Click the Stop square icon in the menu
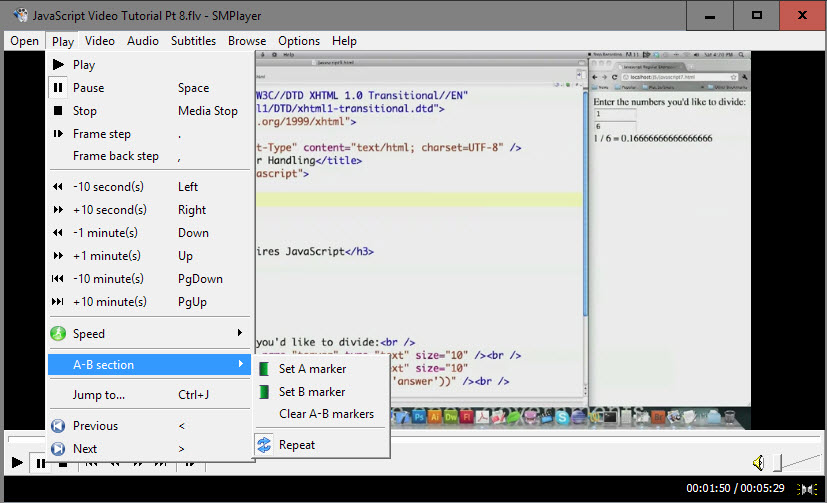The image size is (827, 503). (x=58, y=111)
